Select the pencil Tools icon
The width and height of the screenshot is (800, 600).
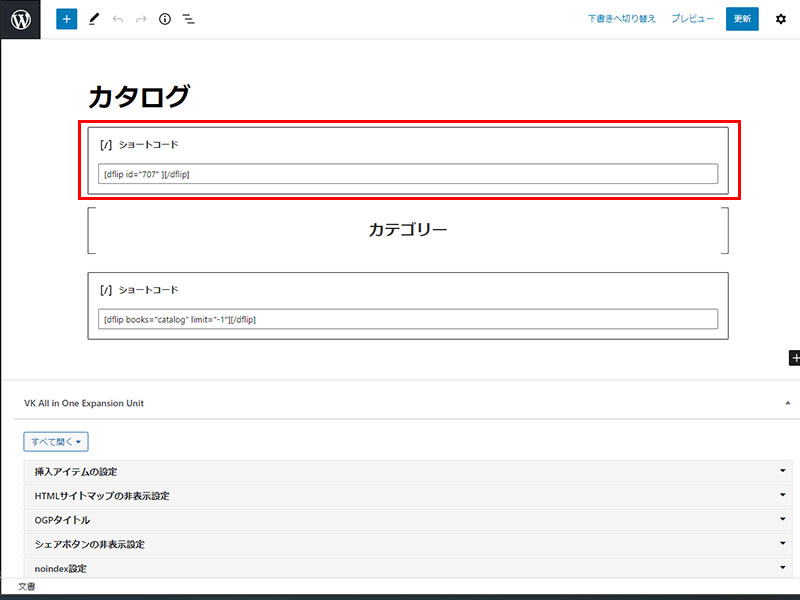[94, 19]
